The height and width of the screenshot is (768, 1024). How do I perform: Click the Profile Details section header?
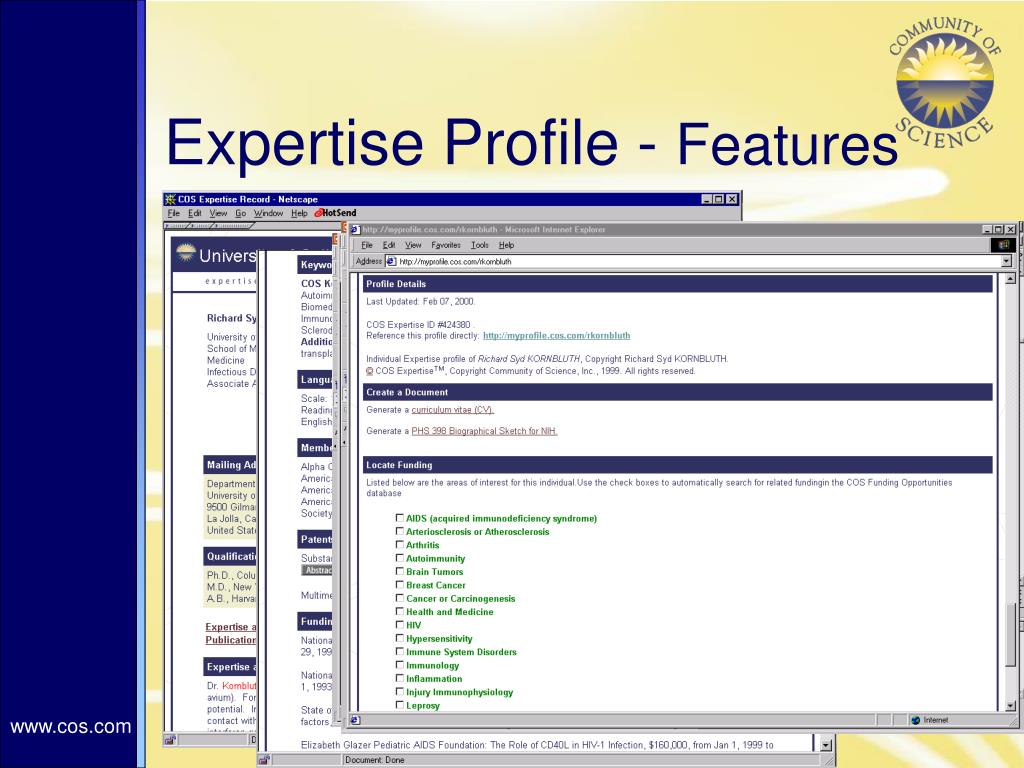coord(678,284)
